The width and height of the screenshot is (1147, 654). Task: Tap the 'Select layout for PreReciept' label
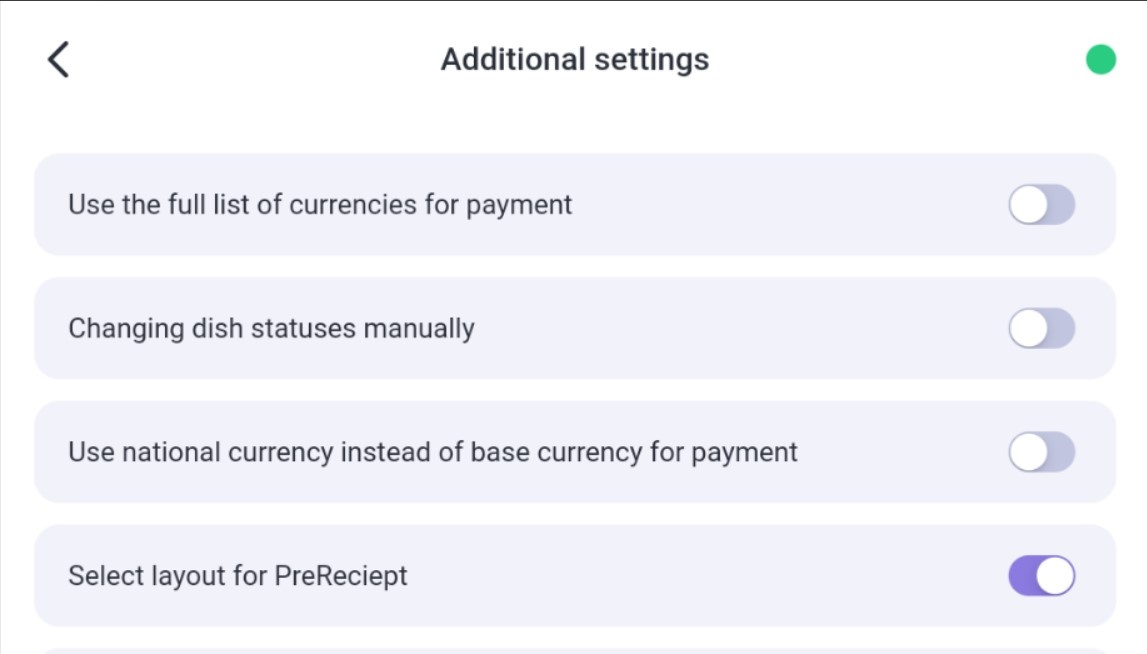point(238,576)
